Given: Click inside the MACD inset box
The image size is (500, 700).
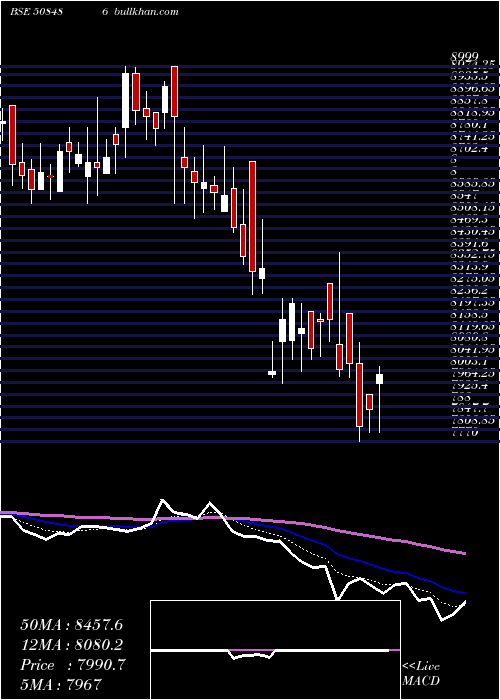Looking at the screenshot, I should [275, 650].
